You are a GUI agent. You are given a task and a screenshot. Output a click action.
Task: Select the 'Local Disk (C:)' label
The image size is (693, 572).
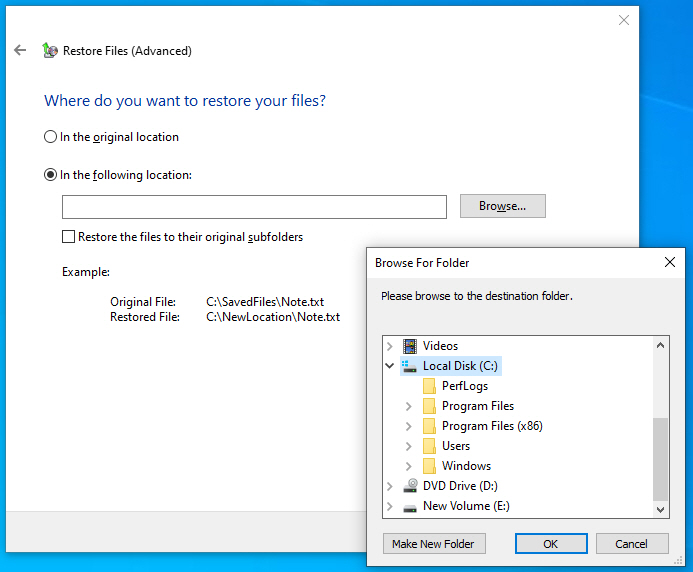coord(460,366)
